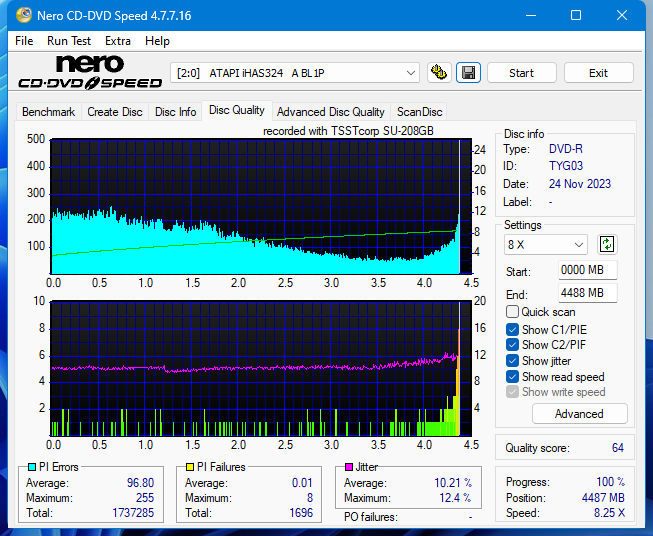The height and width of the screenshot is (536, 653).
Task: Click the grayed Show write speed checkbox
Action: coord(512,392)
